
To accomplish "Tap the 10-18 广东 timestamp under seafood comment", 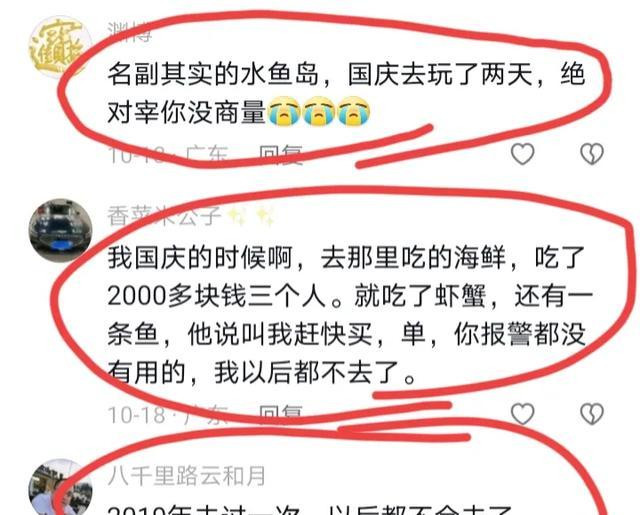I will (x=168, y=415).
